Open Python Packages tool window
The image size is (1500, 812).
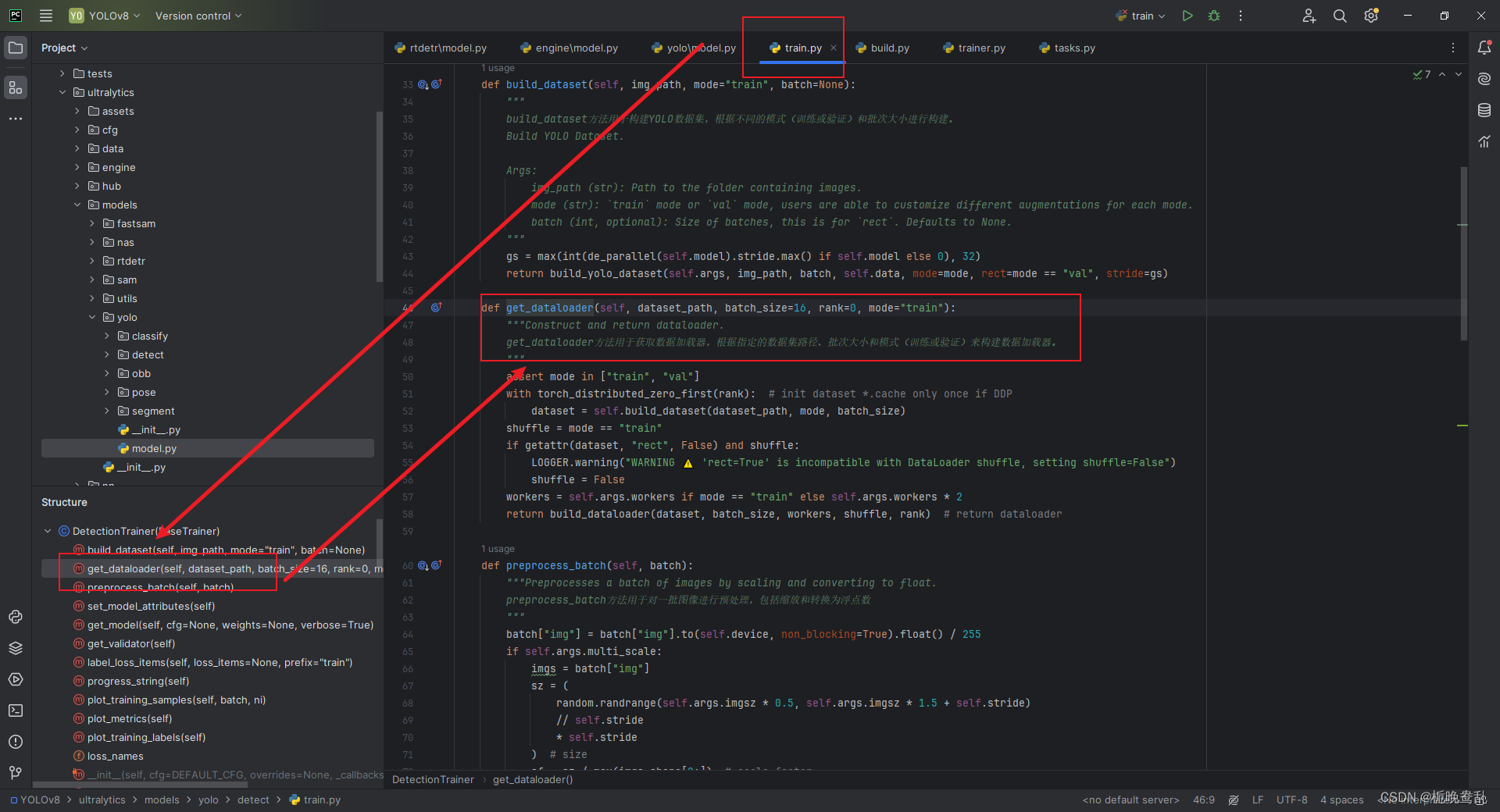click(16, 617)
